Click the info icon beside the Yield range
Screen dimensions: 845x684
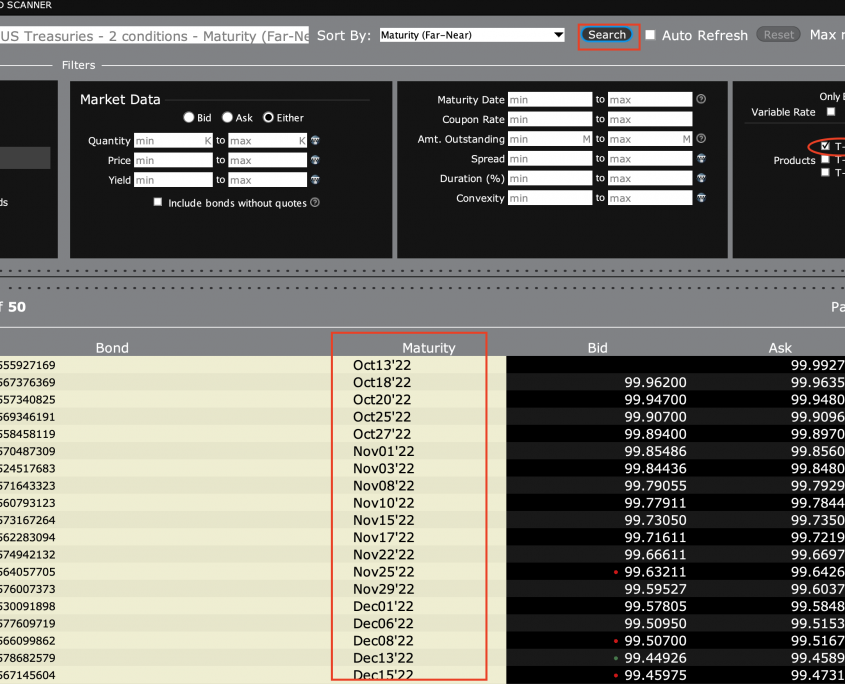(x=315, y=180)
